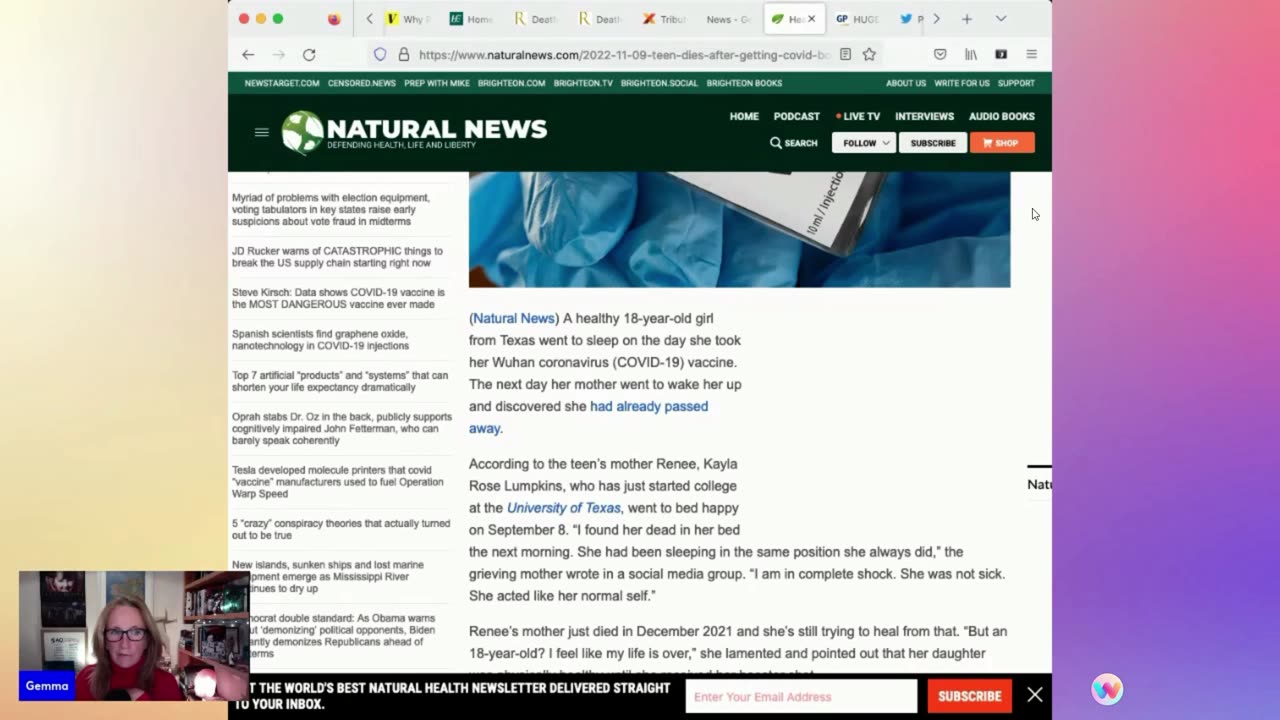Open 'JD Rucker warns of CATASTROPHIC' headline
The height and width of the screenshot is (720, 1280).
(x=337, y=257)
